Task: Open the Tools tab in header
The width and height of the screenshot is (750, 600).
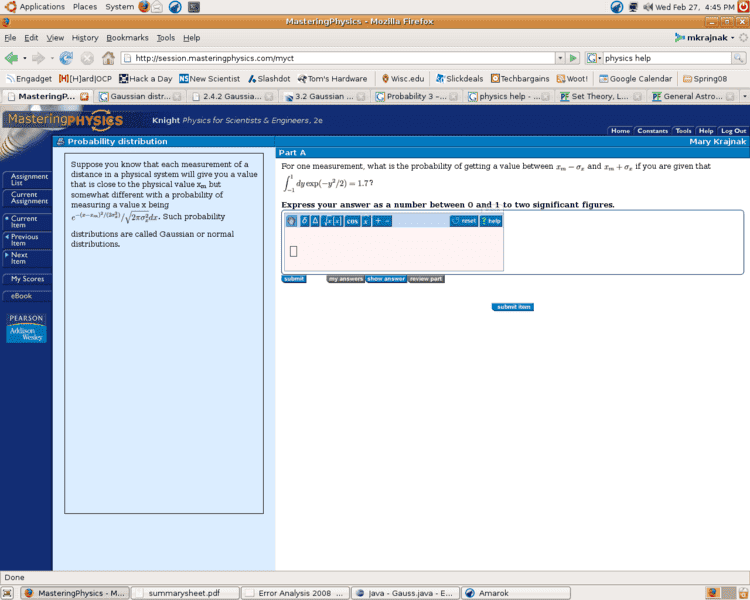Action: [x=683, y=131]
